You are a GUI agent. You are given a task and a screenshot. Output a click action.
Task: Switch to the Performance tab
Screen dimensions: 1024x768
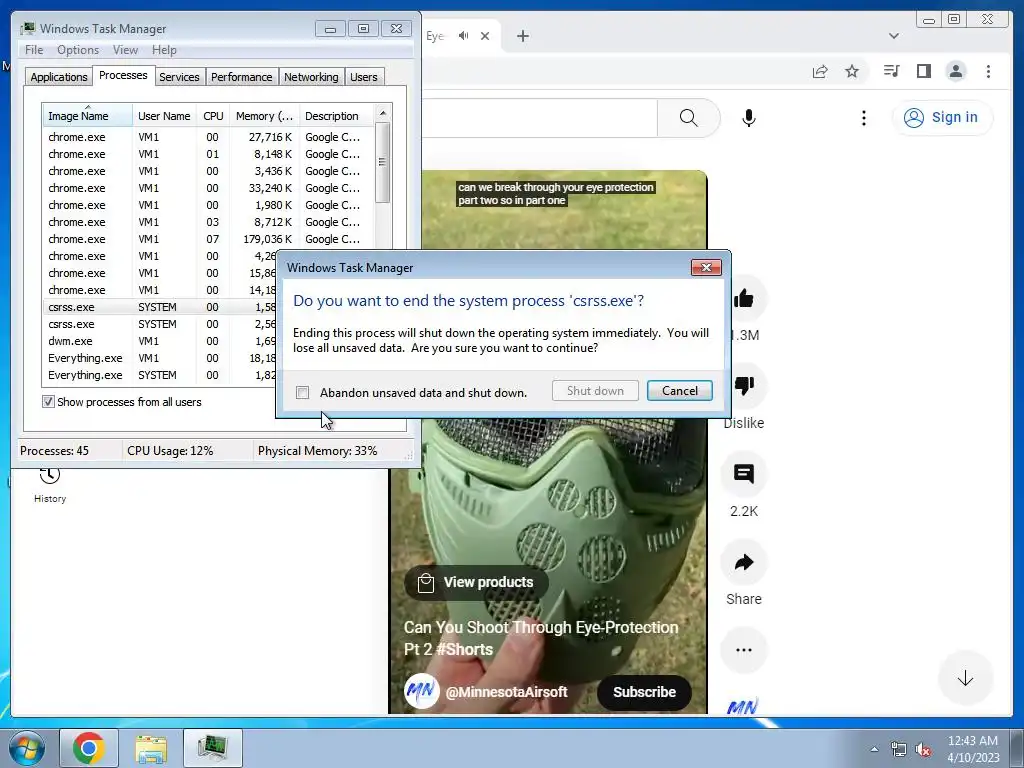click(241, 76)
